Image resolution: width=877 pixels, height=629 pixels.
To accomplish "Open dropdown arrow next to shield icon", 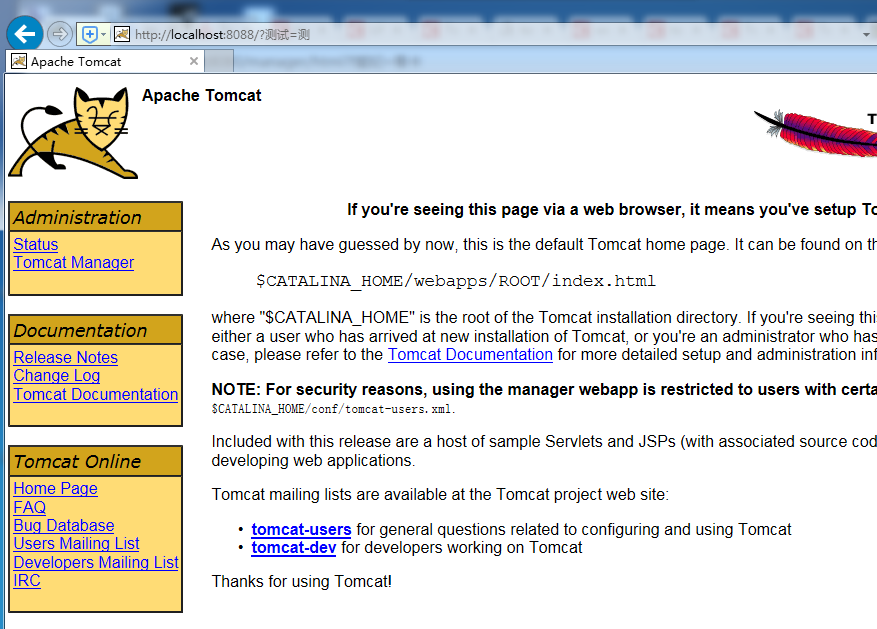I will point(103,34).
